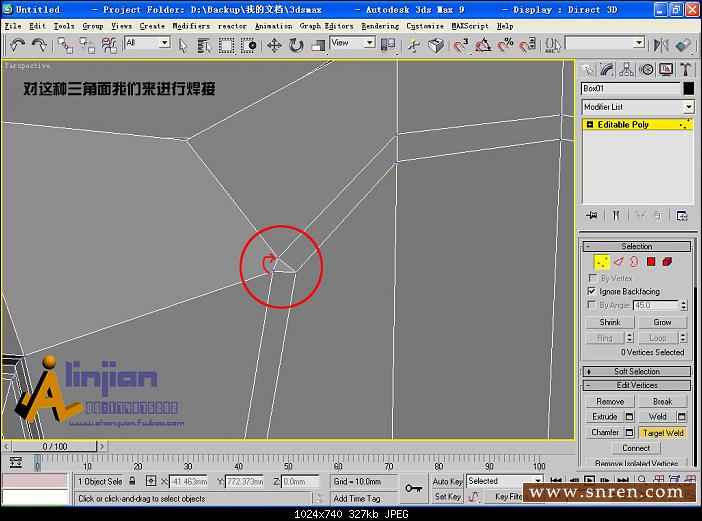Viewport: 702px width, 521px height.
Task: Select the Element sub-object level
Action: pyautogui.click(x=667, y=262)
